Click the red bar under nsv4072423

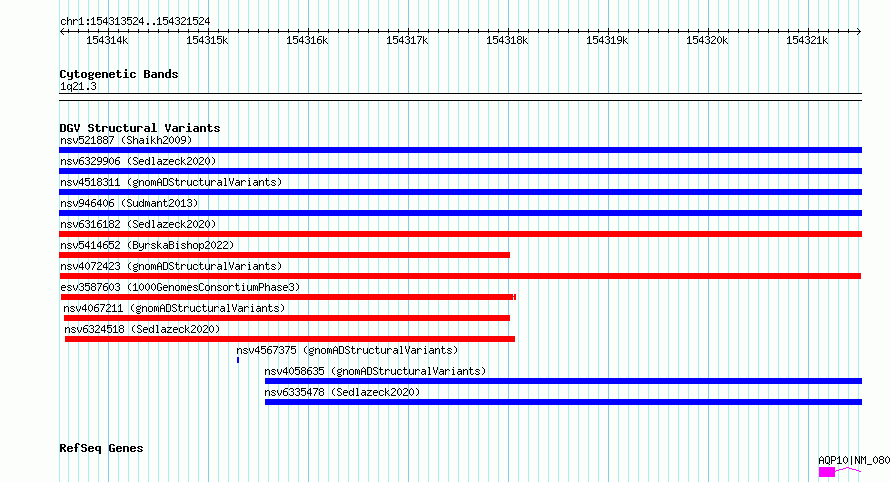(x=460, y=276)
